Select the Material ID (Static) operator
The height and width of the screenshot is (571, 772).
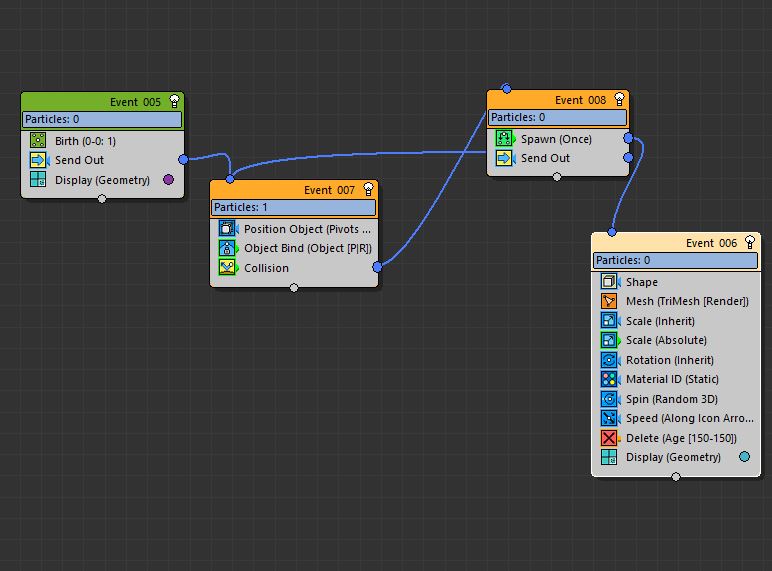pos(671,379)
